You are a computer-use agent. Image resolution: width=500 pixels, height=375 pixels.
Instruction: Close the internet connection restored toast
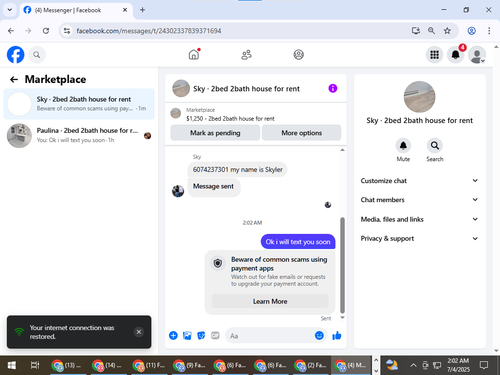(139, 332)
